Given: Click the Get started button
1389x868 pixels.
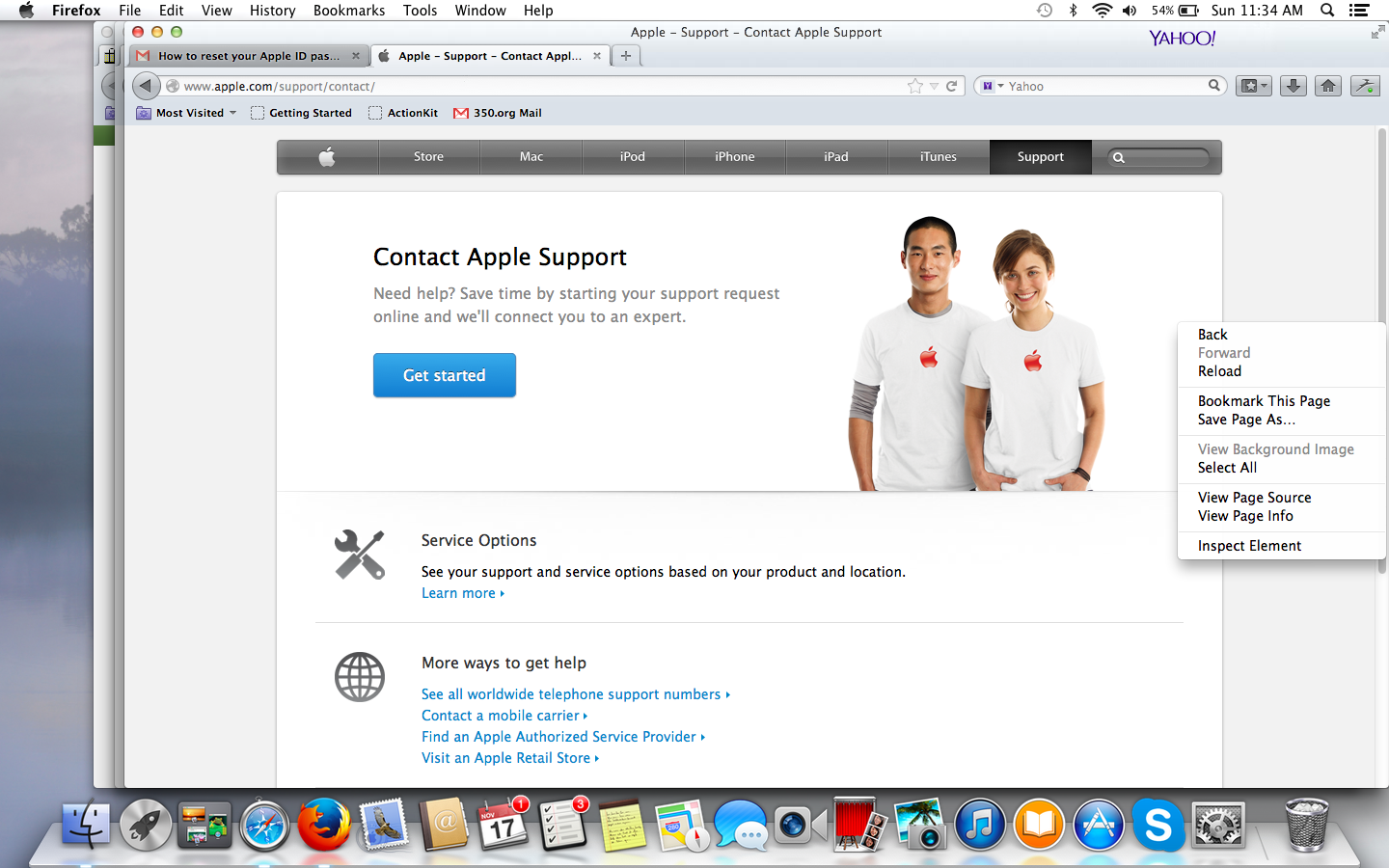Looking at the screenshot, I should pyautogui.click(x=445, y=375).
